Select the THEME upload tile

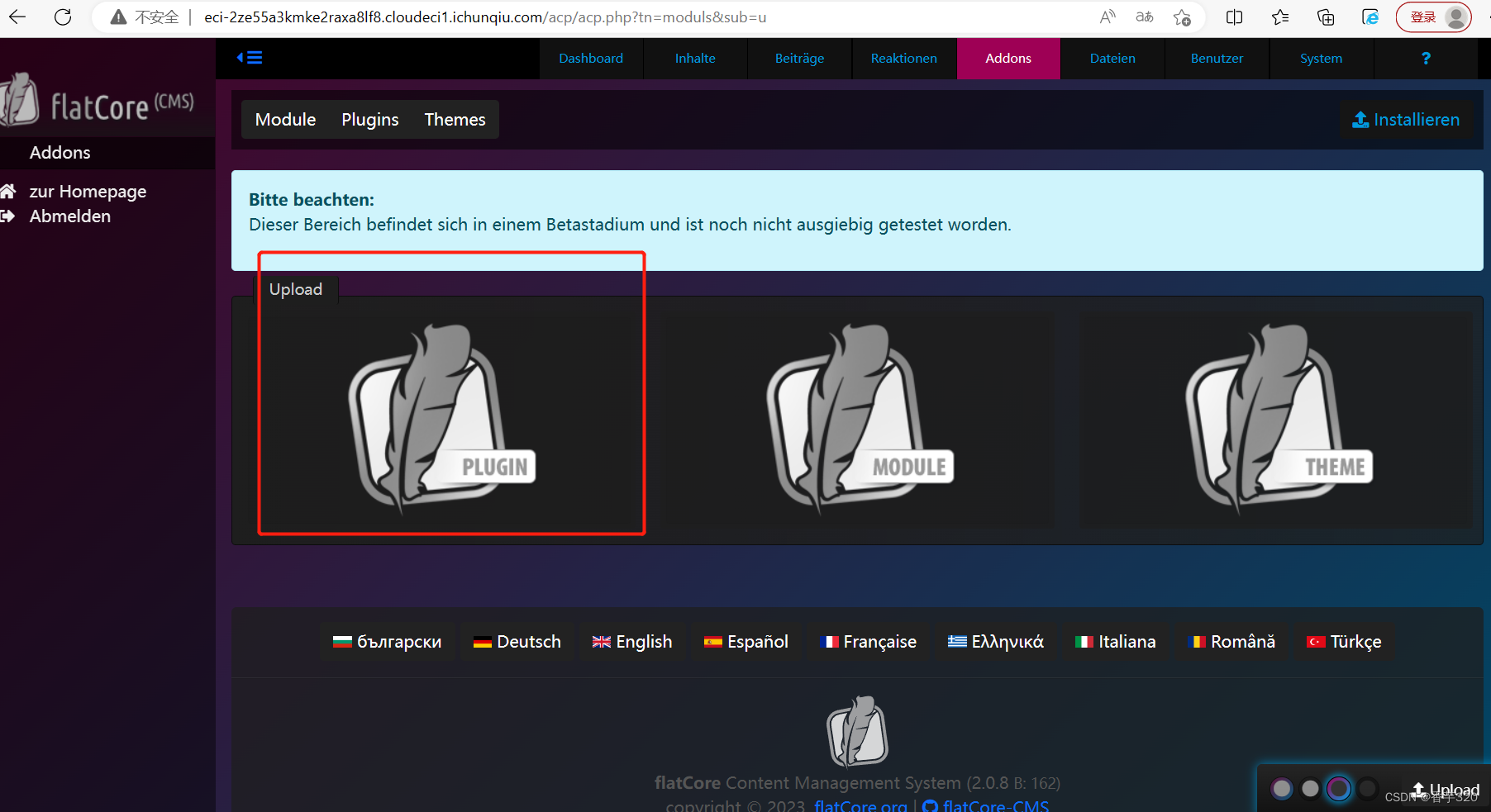coord(1275,420)
